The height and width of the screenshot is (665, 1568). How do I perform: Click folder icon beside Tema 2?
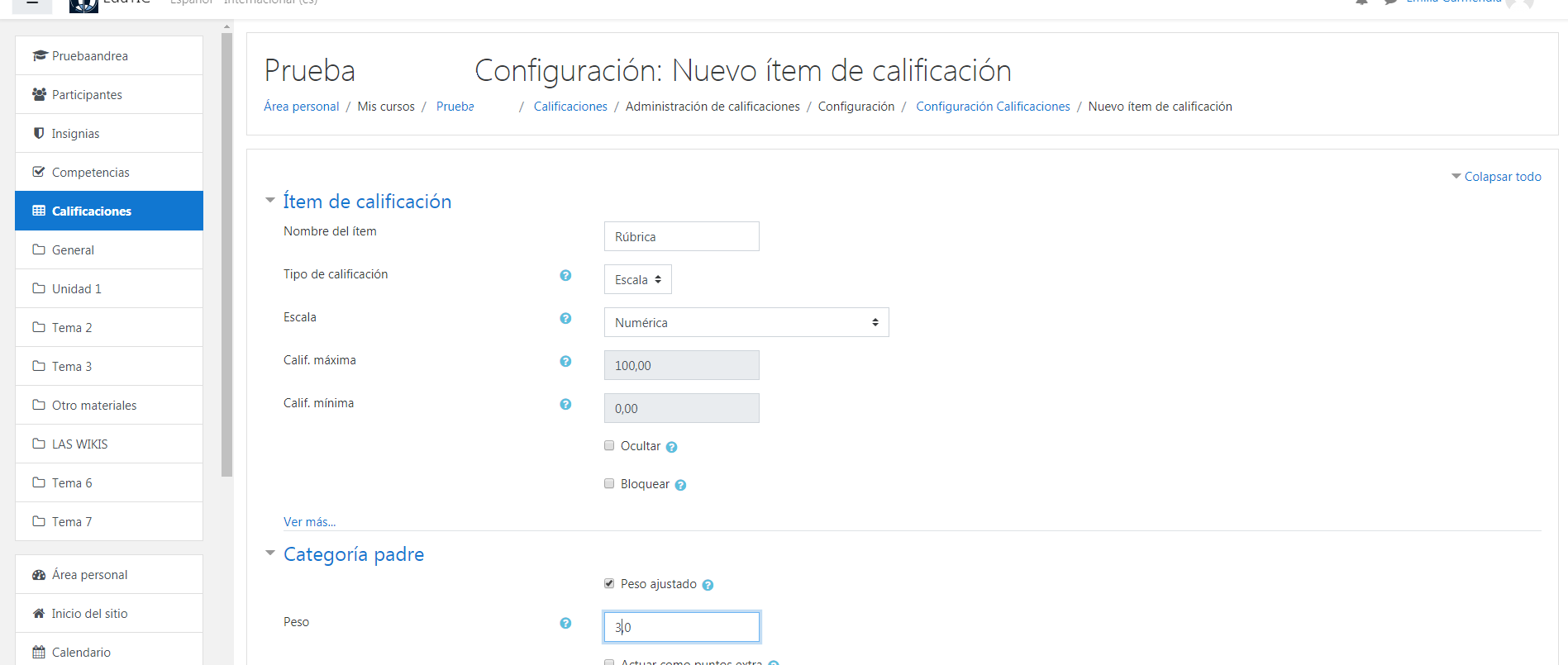point(39,327)
